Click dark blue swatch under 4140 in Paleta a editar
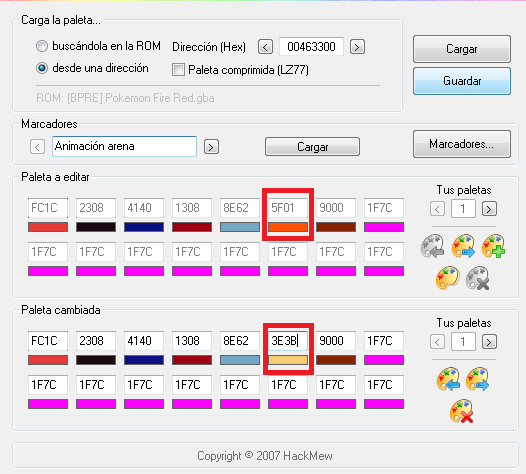526x474 pixels. click(x=144, y=227)
